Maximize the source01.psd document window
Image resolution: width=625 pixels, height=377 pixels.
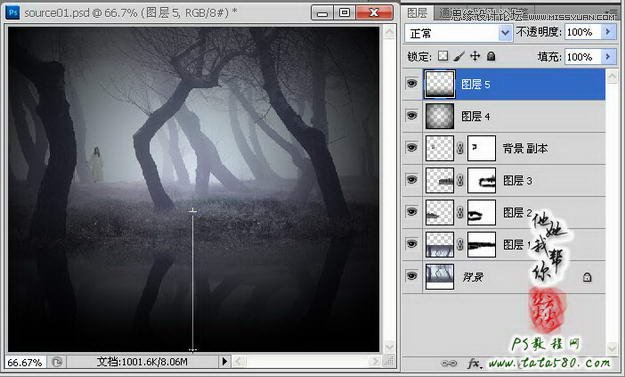[344, 13]
